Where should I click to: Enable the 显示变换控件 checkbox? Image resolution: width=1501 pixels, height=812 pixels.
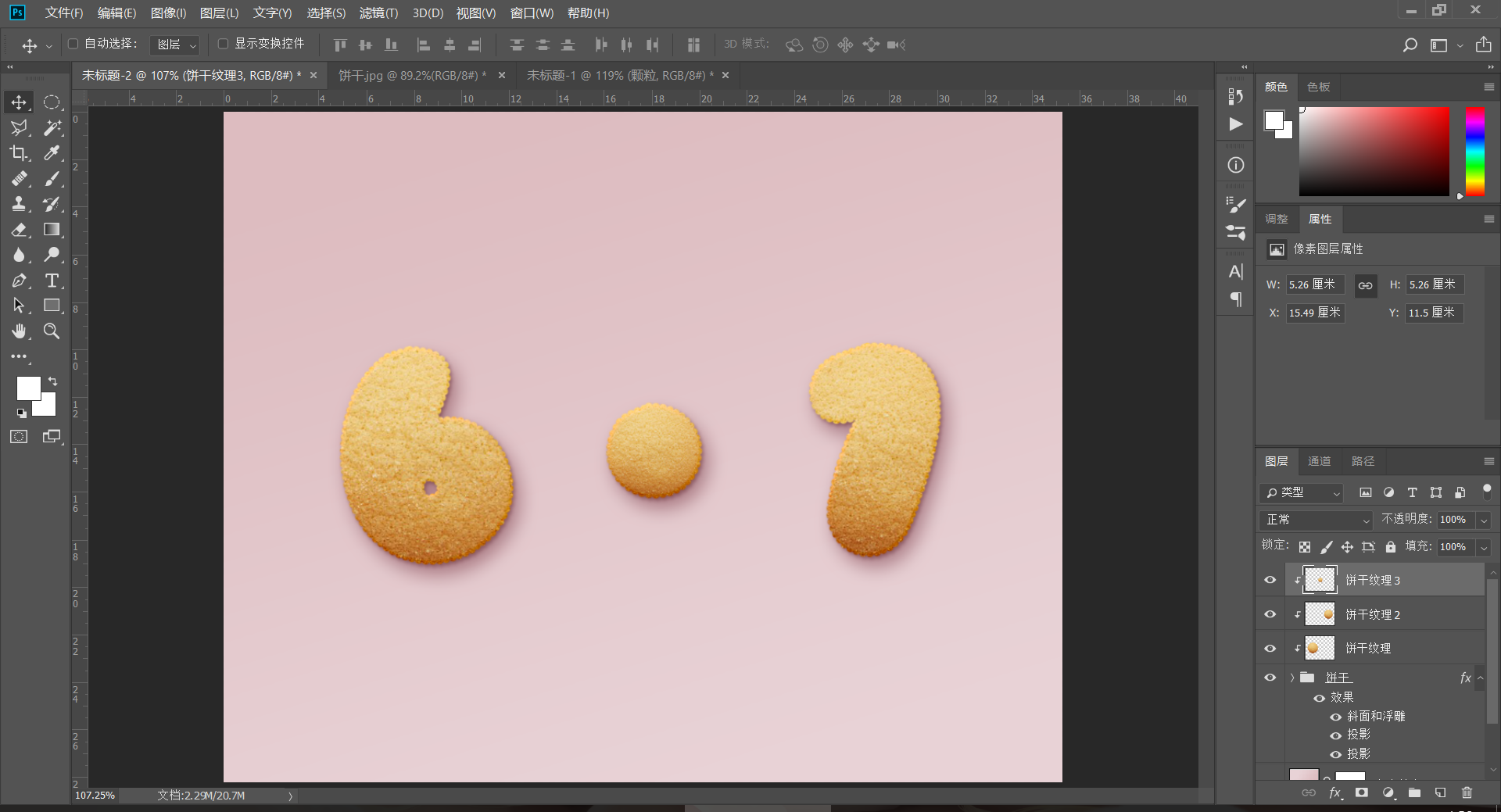coord(223,44)
